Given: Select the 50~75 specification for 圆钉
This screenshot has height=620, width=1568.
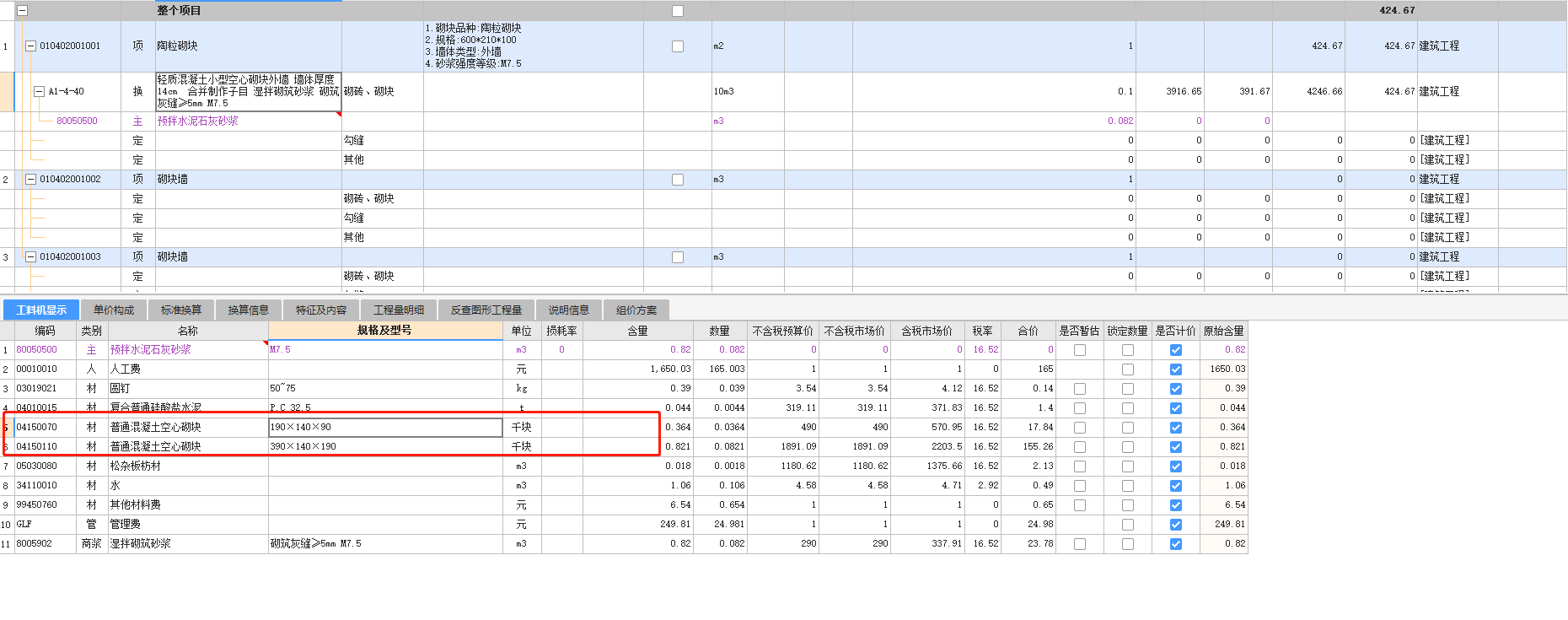Looking at the screenshot, I should 385,388.
